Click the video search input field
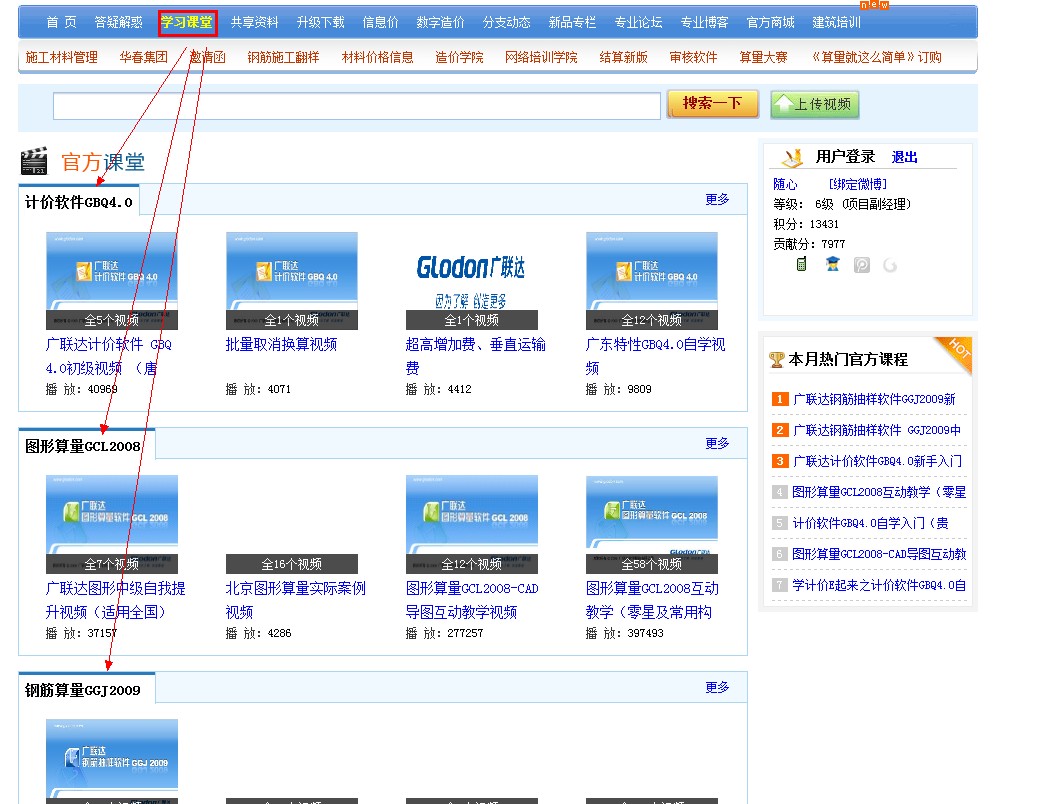Viewport: 1041px width, 804px height. 357,106
